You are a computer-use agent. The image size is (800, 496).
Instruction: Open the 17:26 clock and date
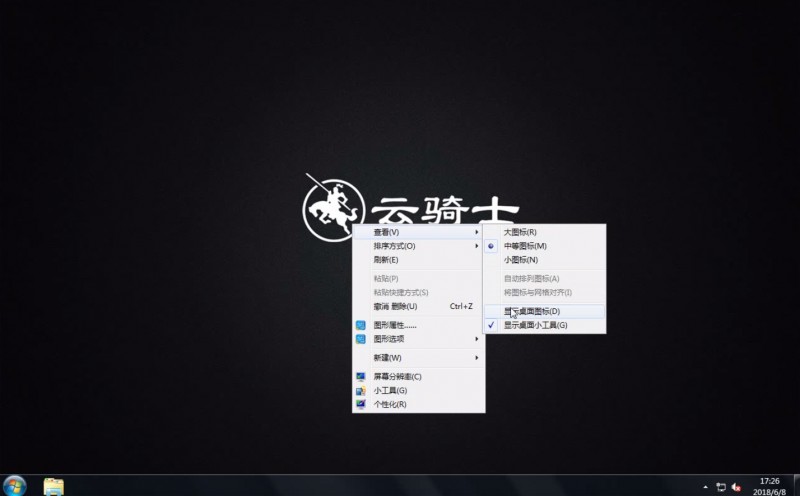[x=769, y=486]
